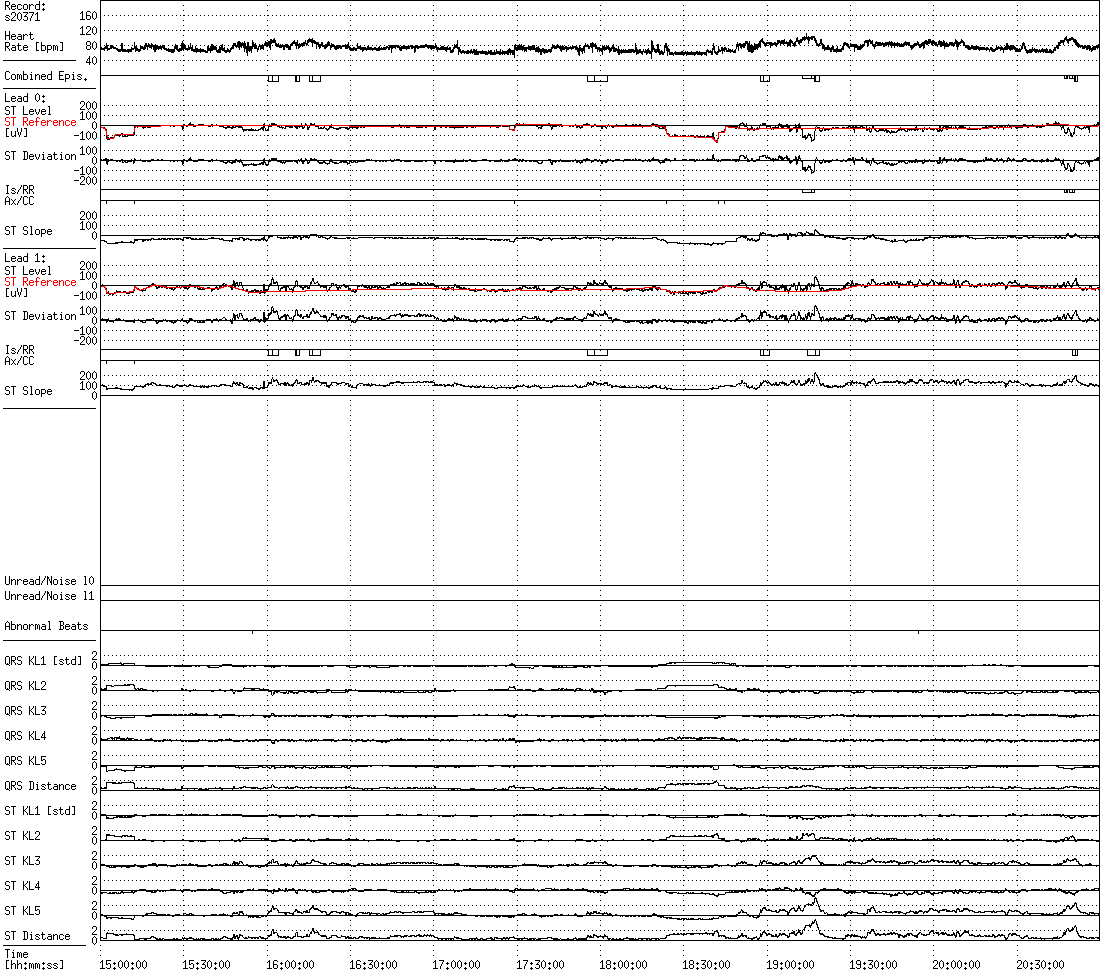Click the Abnormal Beats row label

(x=46, y=626)
